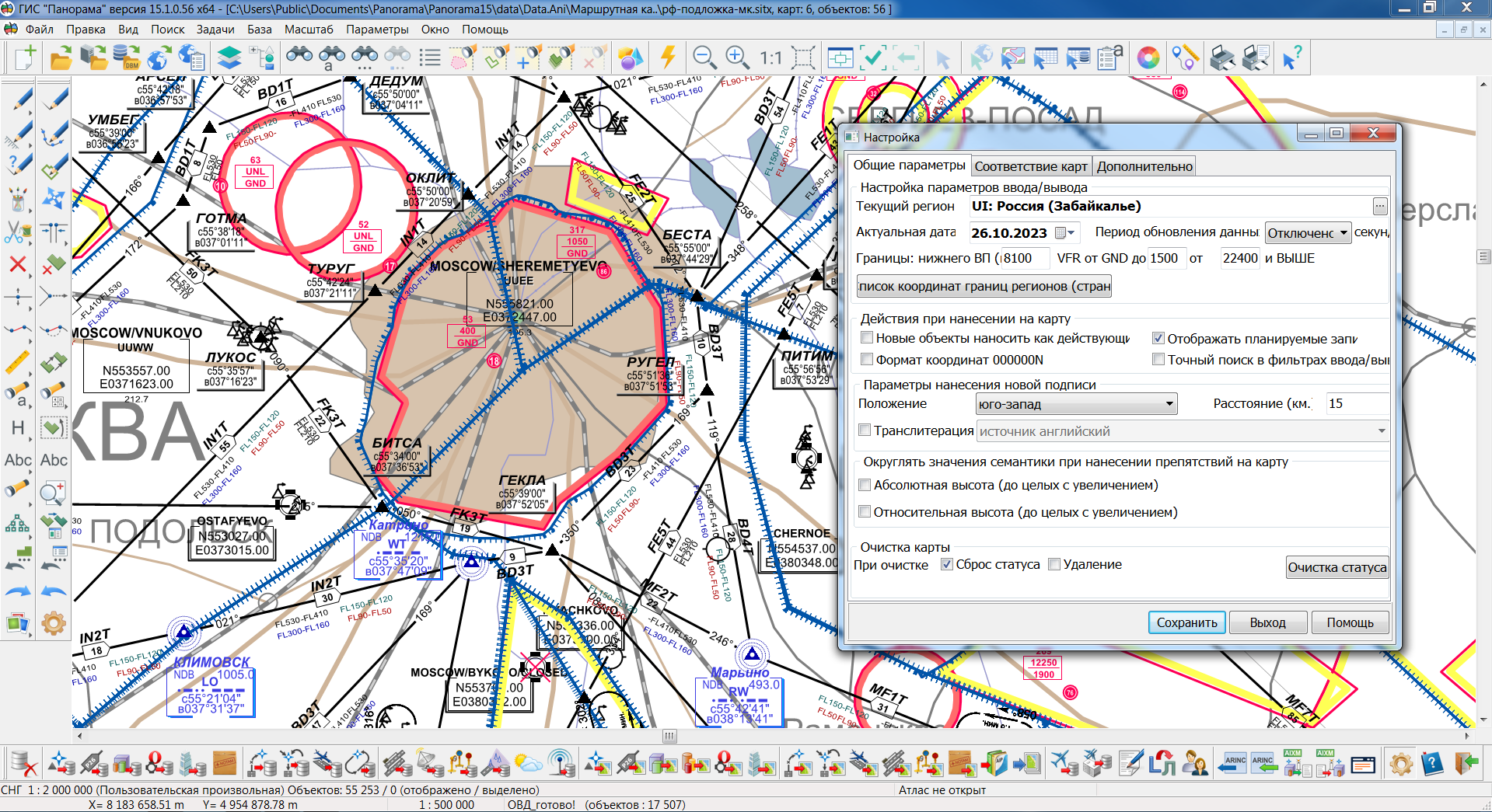Screen dimensions: 1492x812
Task: Click the VFR upper limit 1500 field
Action: click(1165, 258)
